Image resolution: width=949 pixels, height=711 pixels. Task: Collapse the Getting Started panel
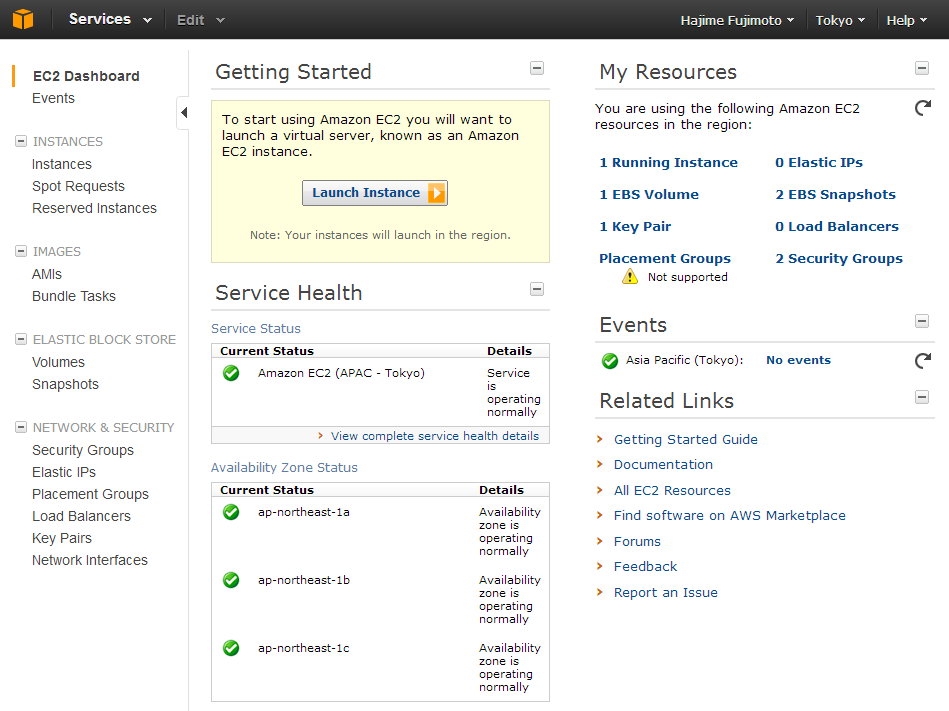click(537, 68)
